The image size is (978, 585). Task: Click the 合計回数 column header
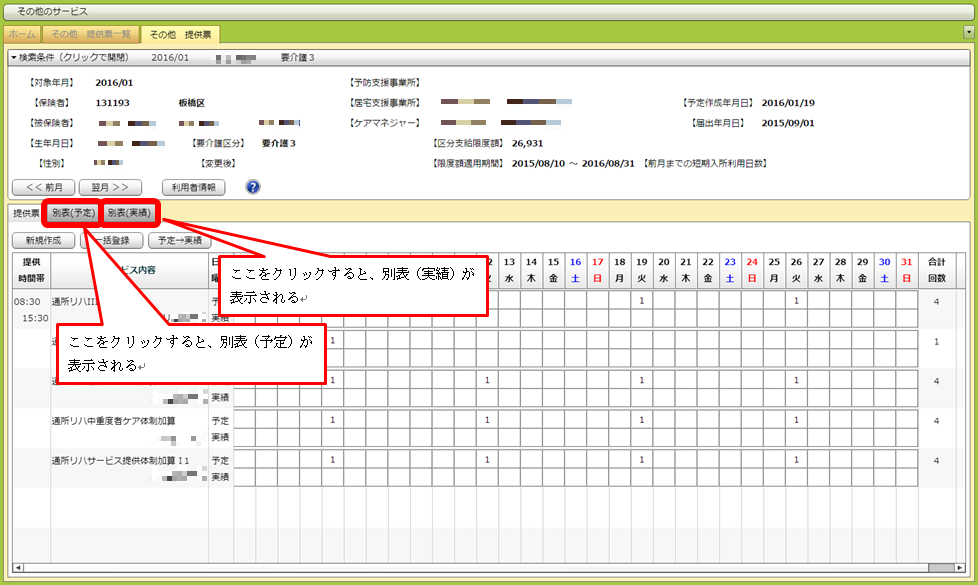tap(936, 268)
